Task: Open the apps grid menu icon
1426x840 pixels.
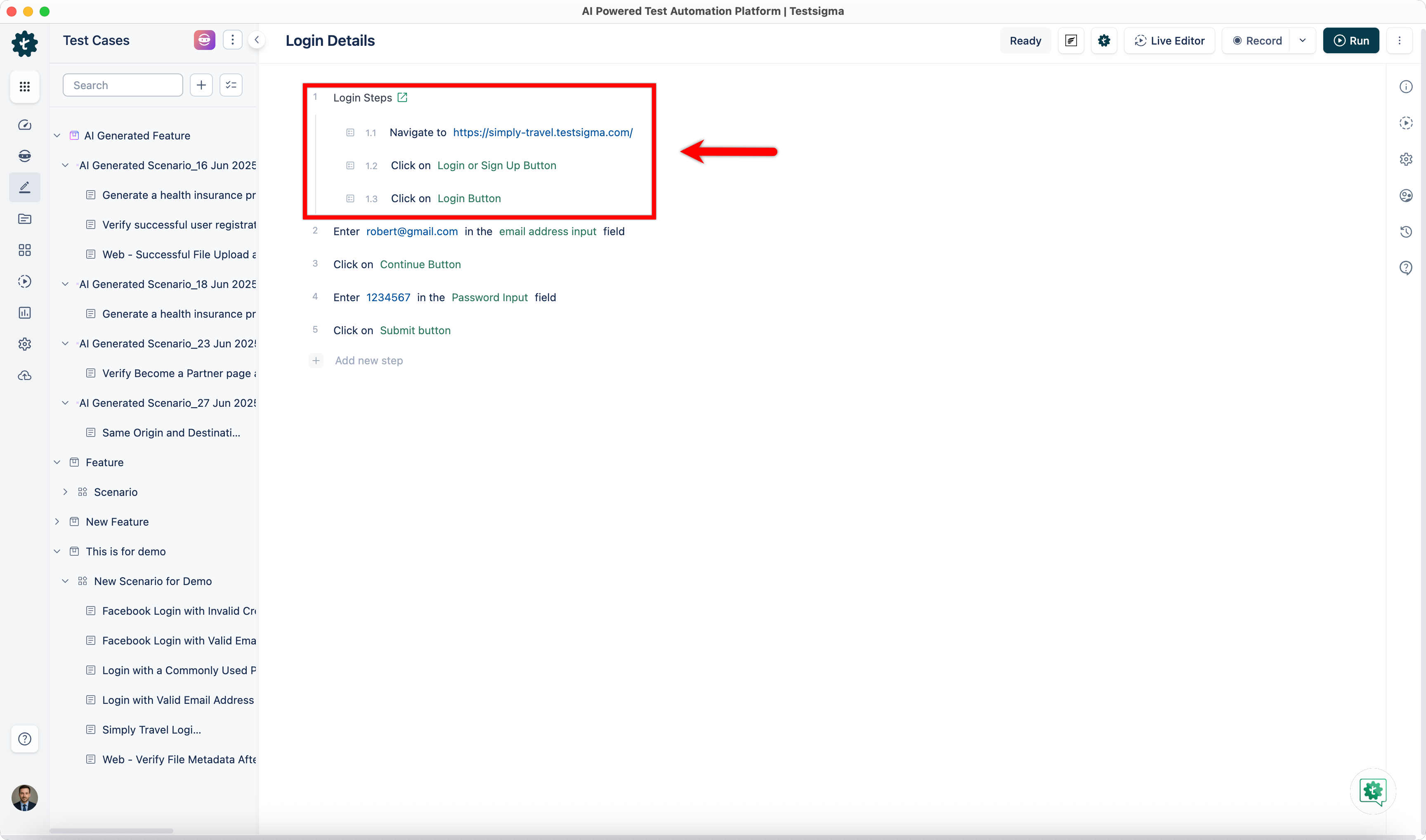Action: 24,87
